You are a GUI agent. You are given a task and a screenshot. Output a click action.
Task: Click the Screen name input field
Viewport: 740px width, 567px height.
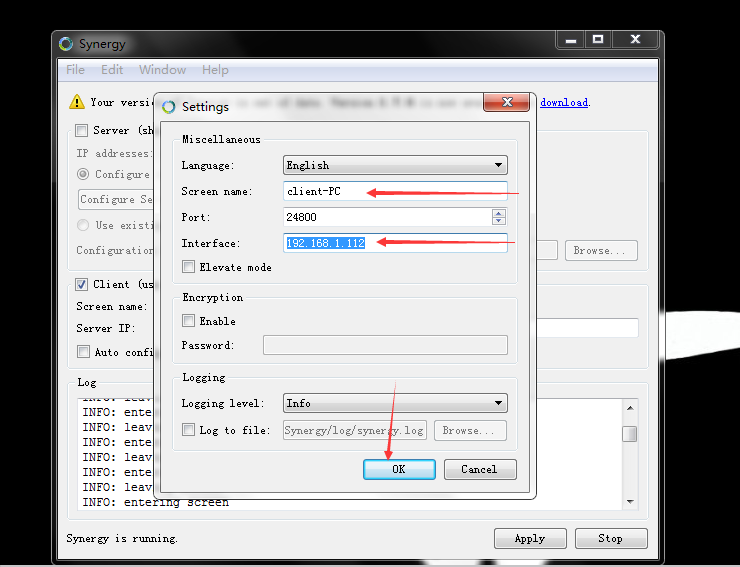point(395,191)
